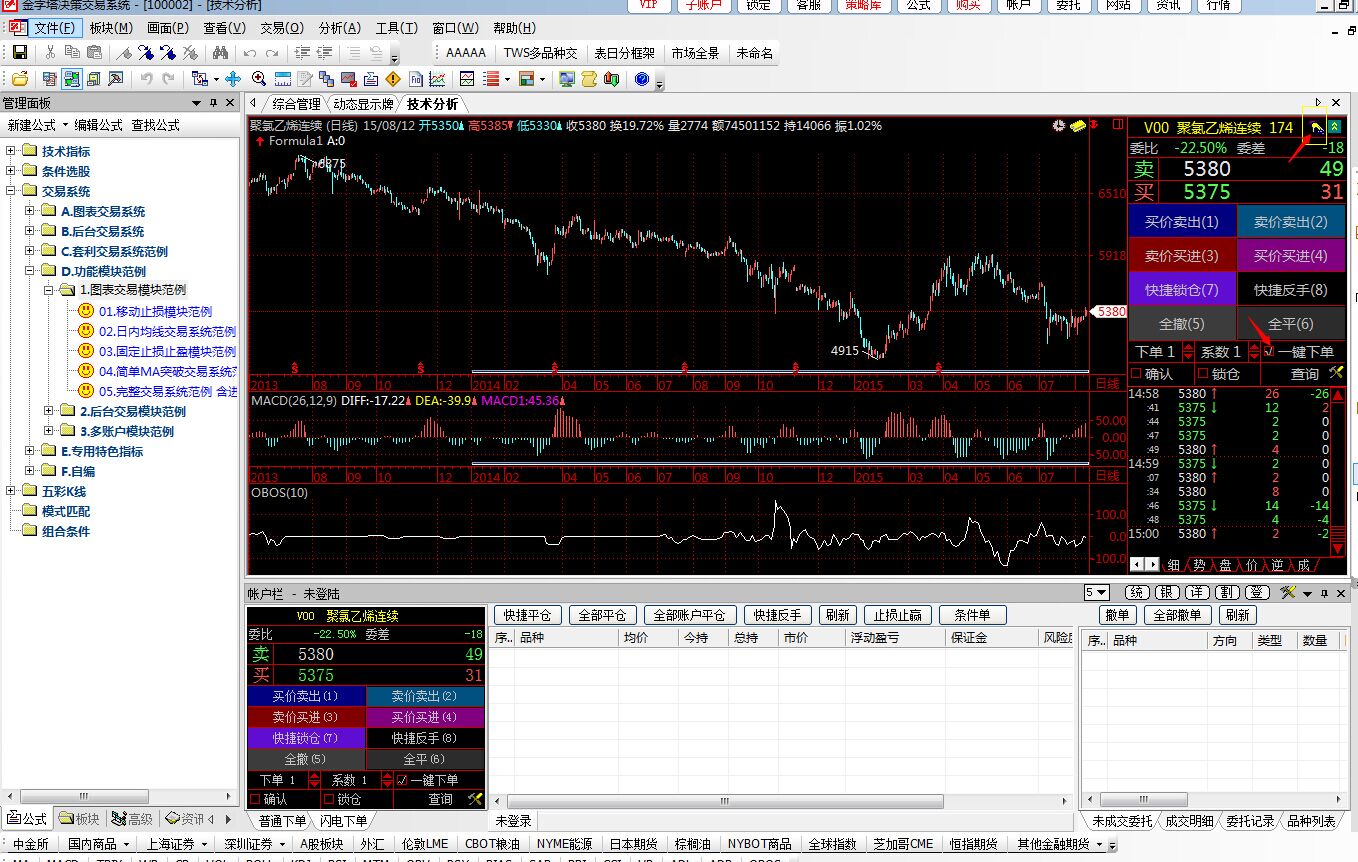
Task: Click the positions table horizontal scrollbar
Action: pos(726,802)
